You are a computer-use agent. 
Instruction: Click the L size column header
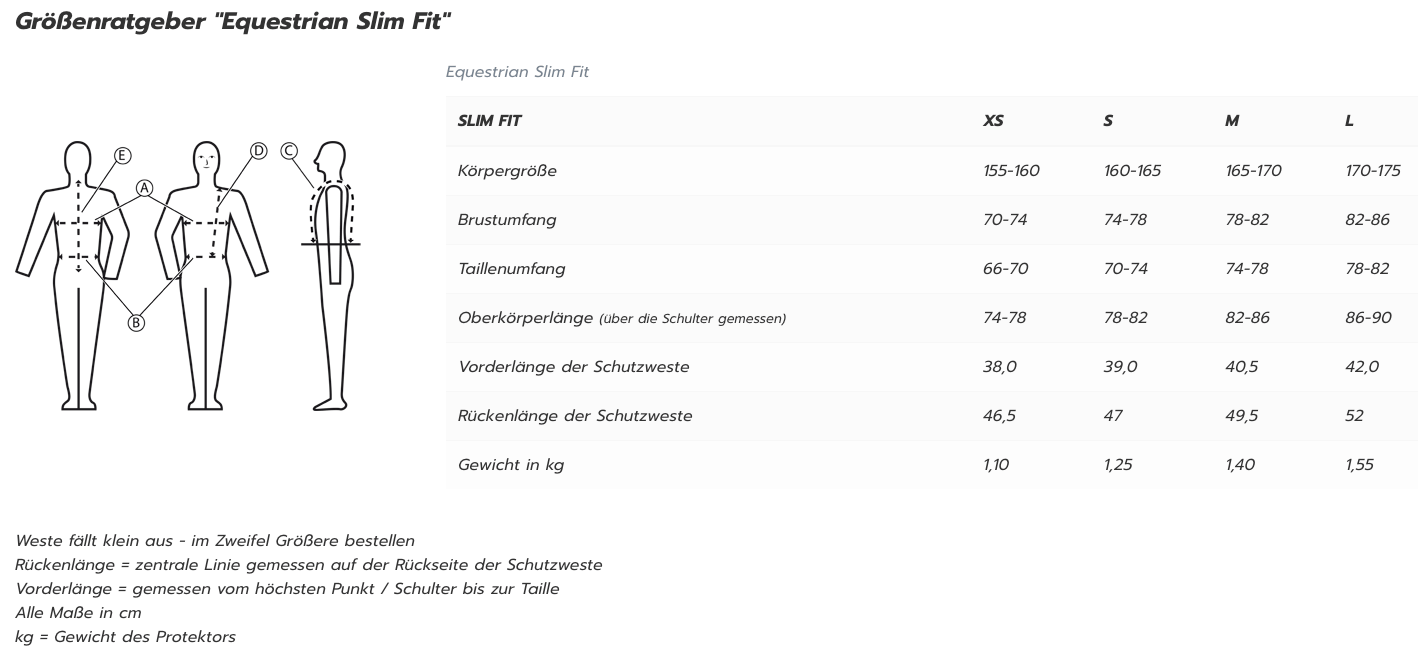point(1350,121)
